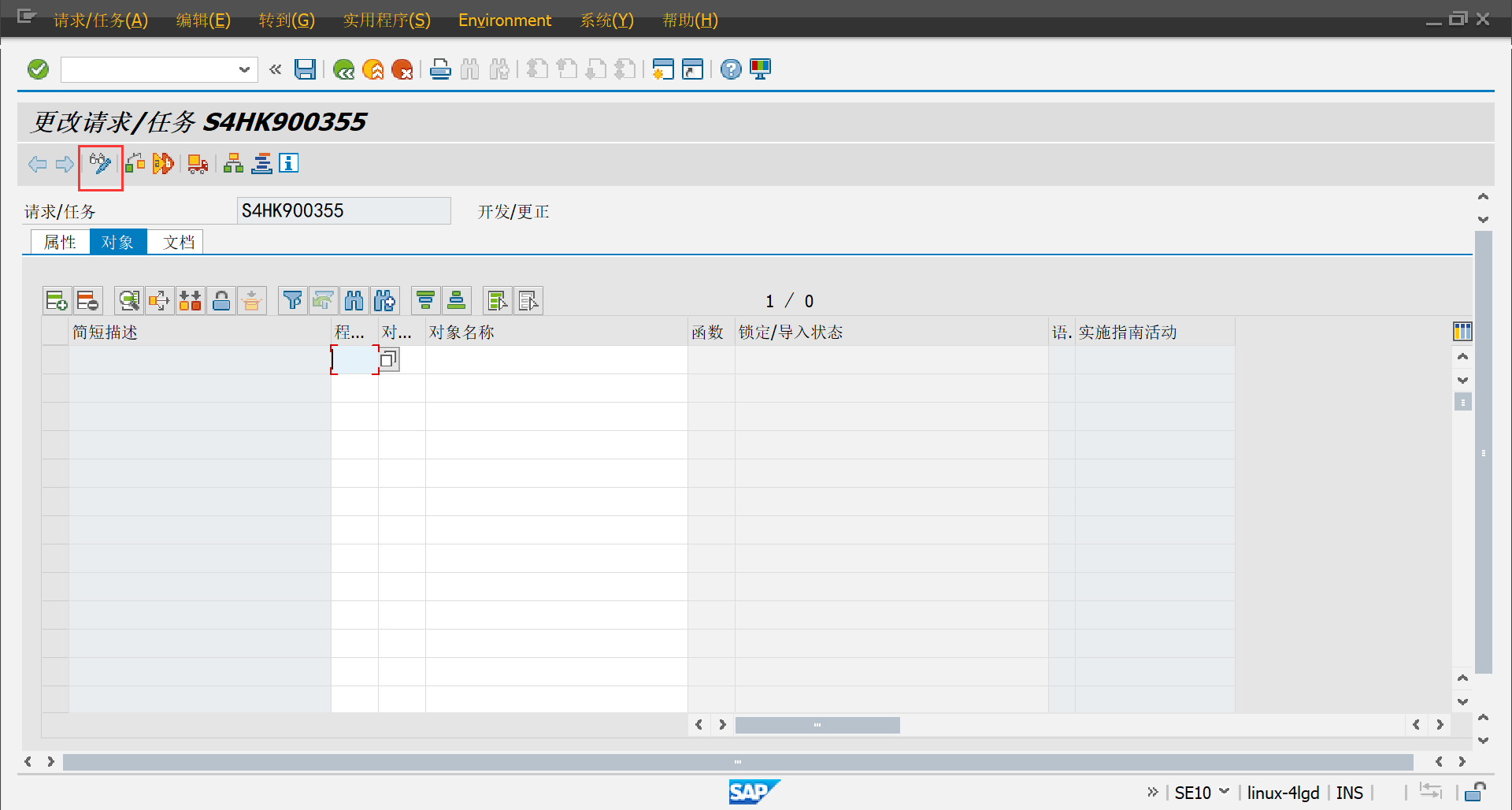Show object hierarchy tree icon
The height and width of the screenshot is (810, 1512).
tap(233, 164)
